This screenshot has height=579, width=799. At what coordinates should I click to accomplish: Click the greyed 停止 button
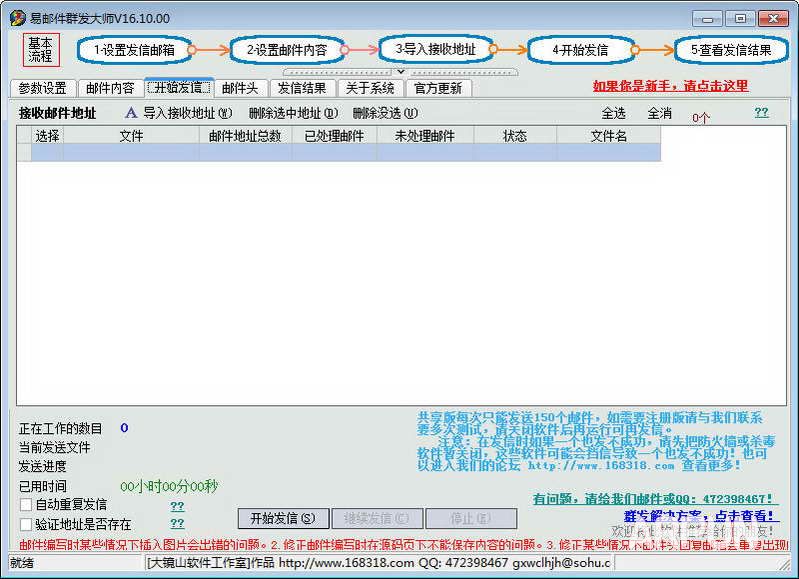(x=471, y=518)
